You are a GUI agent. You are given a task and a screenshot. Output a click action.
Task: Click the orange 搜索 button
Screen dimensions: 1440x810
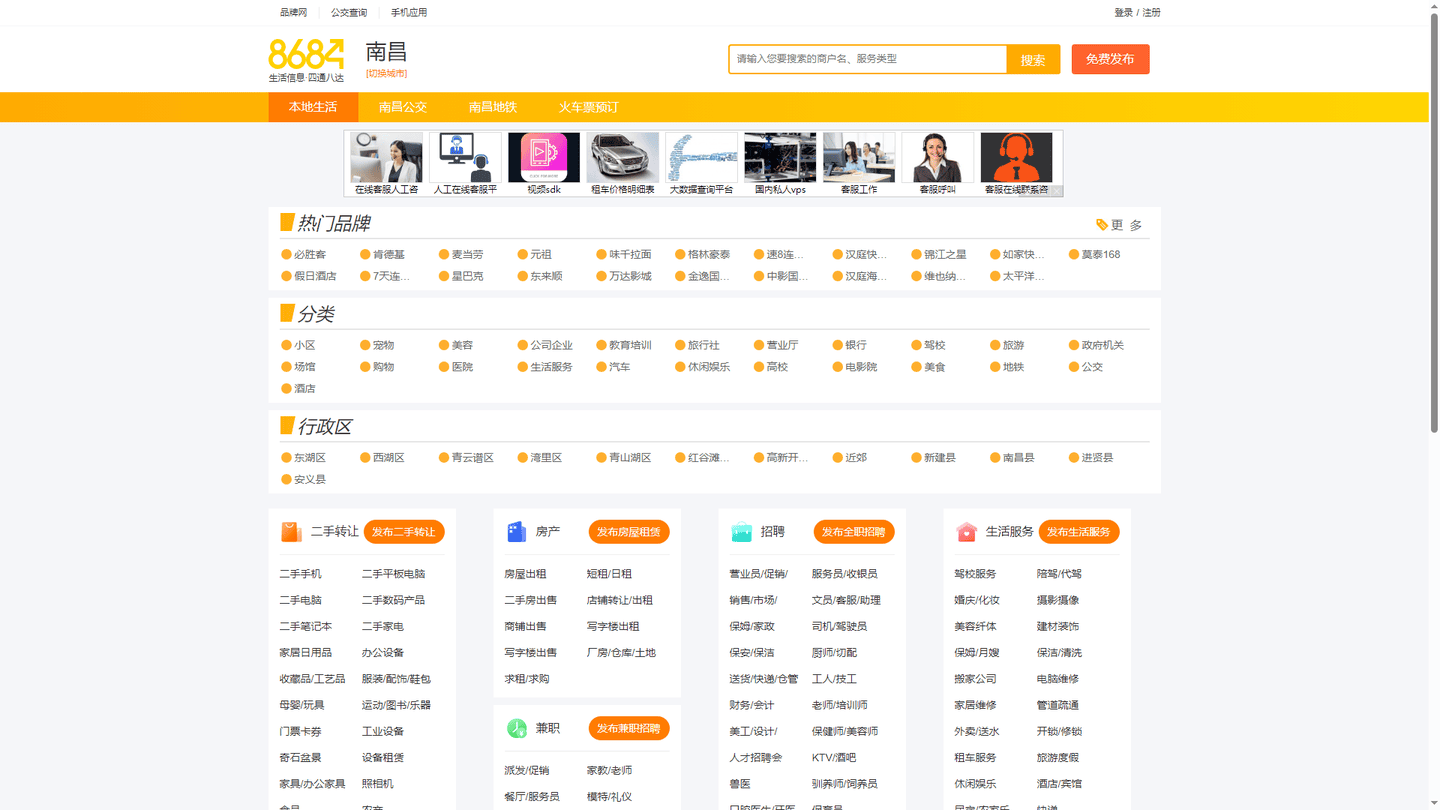pyautogui.click(x=1033, y=59)
